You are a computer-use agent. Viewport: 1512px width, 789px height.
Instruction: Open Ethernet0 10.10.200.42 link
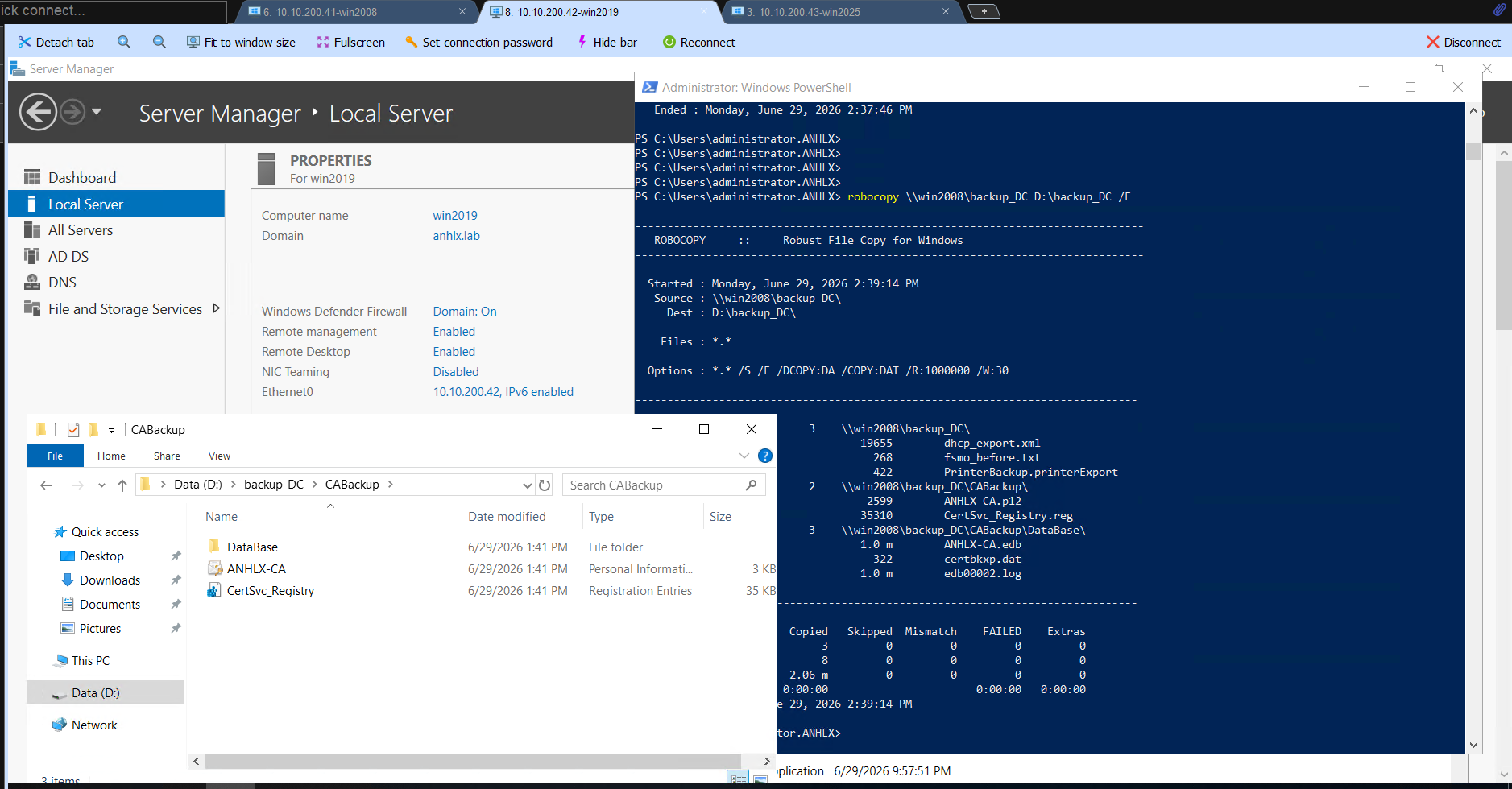click(503, 391)
